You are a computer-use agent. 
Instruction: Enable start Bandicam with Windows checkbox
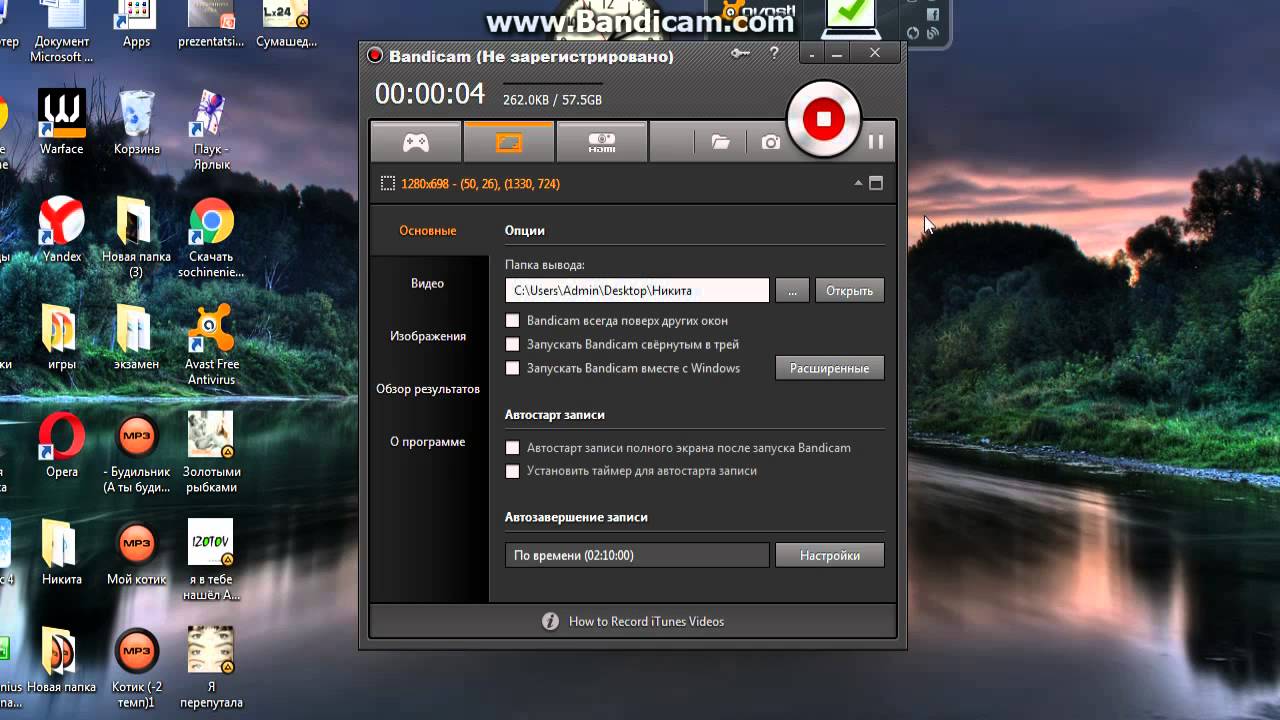coord(513,368)
